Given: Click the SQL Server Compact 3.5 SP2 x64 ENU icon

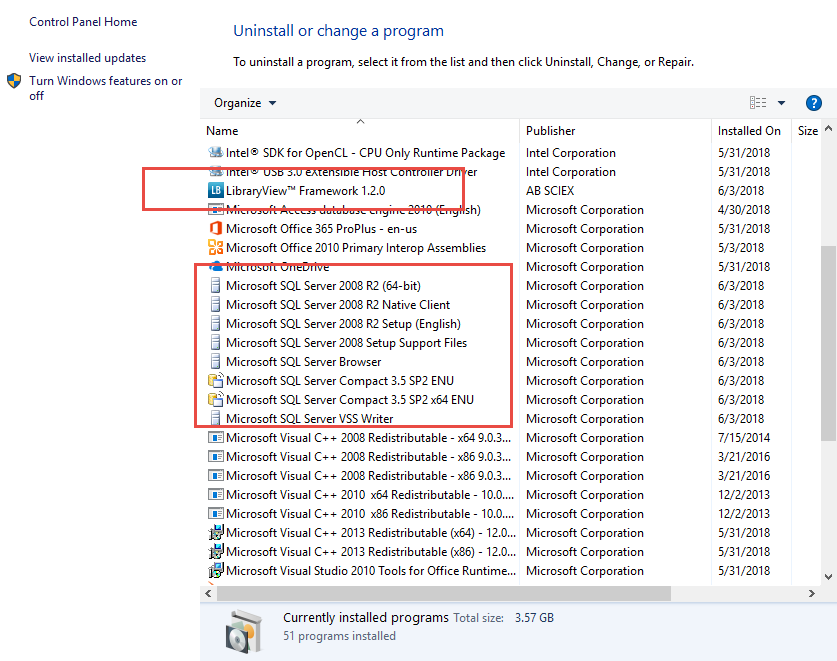Looking at the screenshot, I should [216, 399].
